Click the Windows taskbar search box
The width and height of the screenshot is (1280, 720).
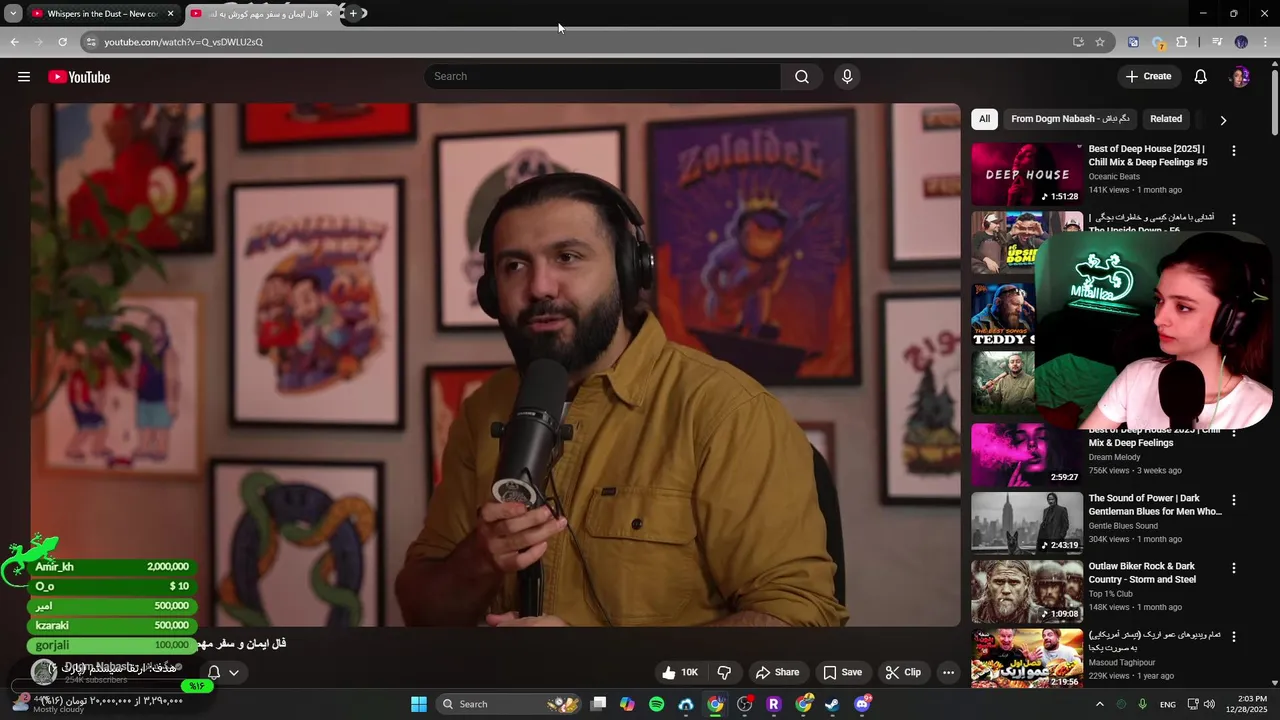click(x=510, y=704)
